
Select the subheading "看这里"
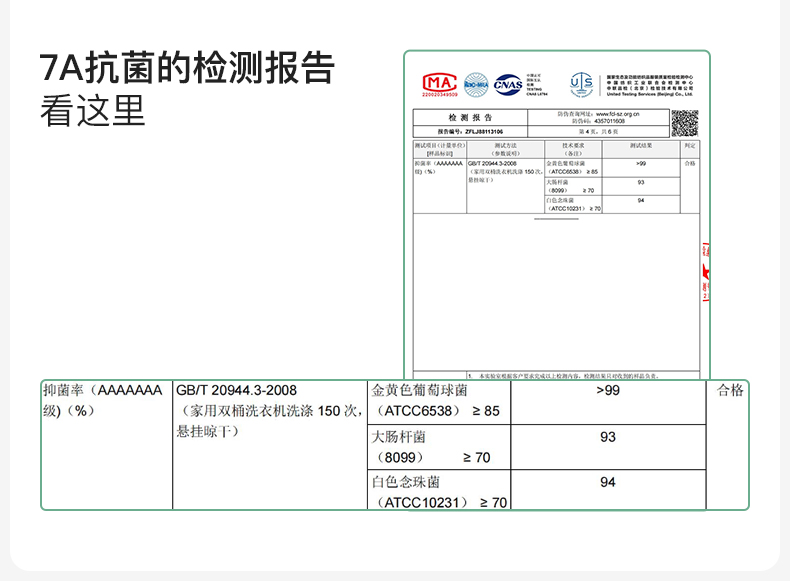click(93, 111)
